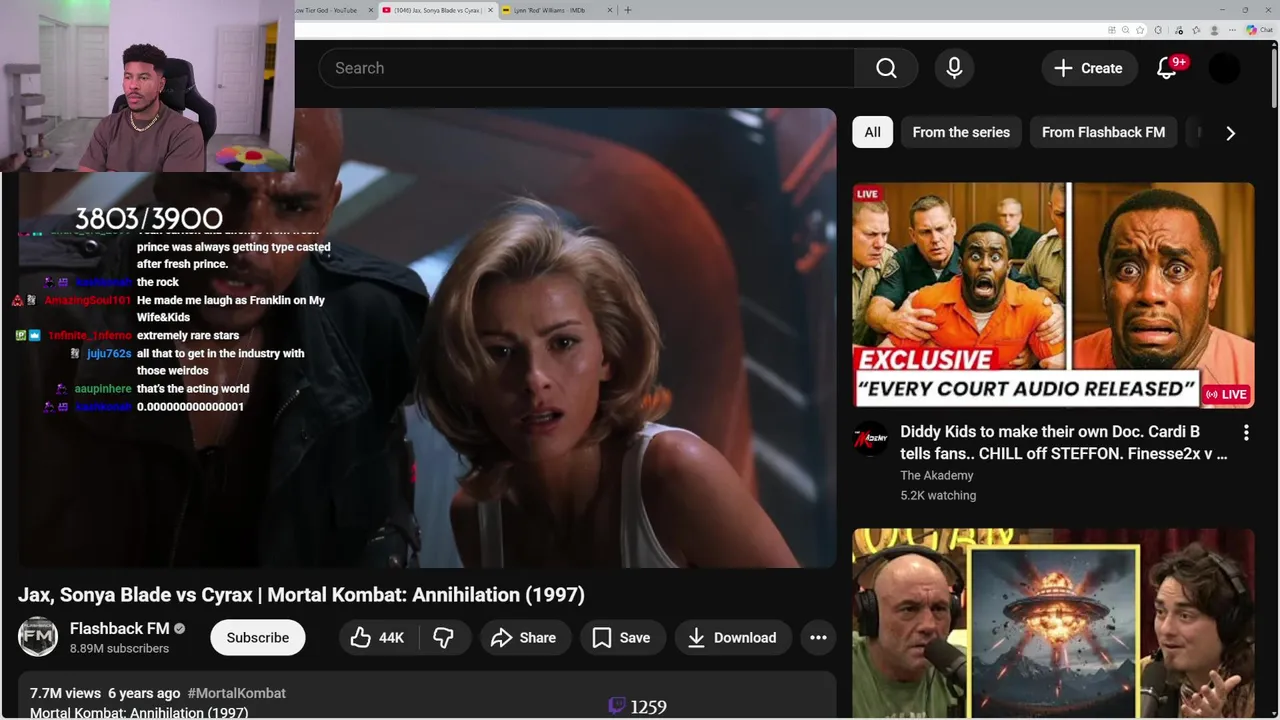The image size is (1280, 720).
Task: Open The Akademy channel avatar
Action: pyautogui.click(x=870, y=439)
